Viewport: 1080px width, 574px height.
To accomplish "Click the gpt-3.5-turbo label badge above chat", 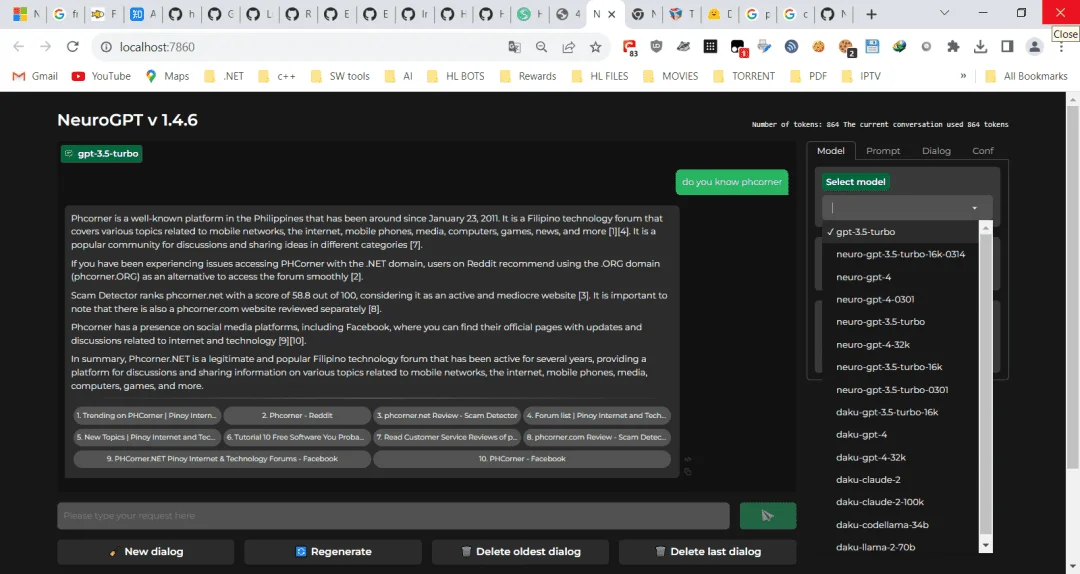I will 102,154.
